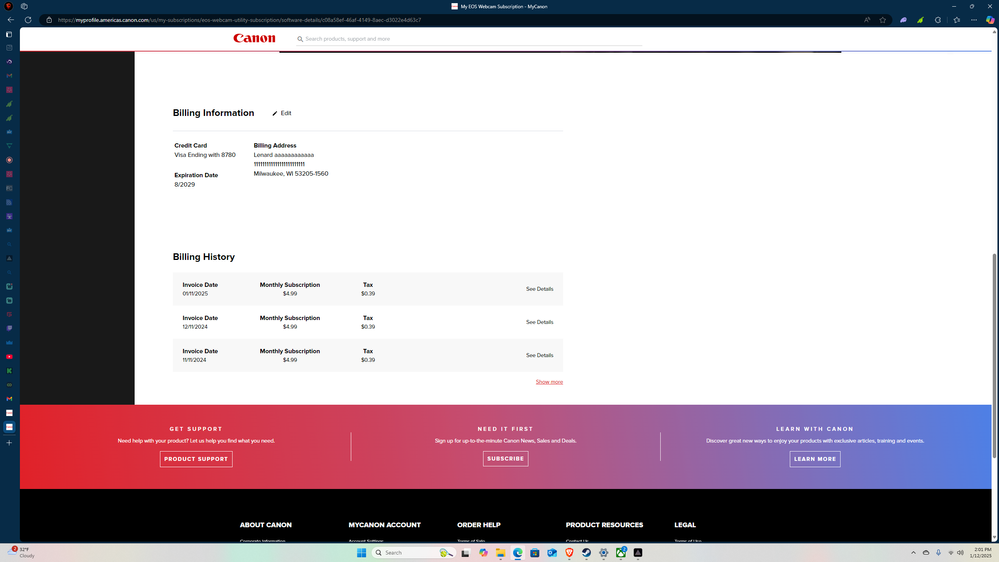The height and width of the screenshot is (562, 999).
Task: Launch Copilot from the taskbar
Action: [484, 552]
